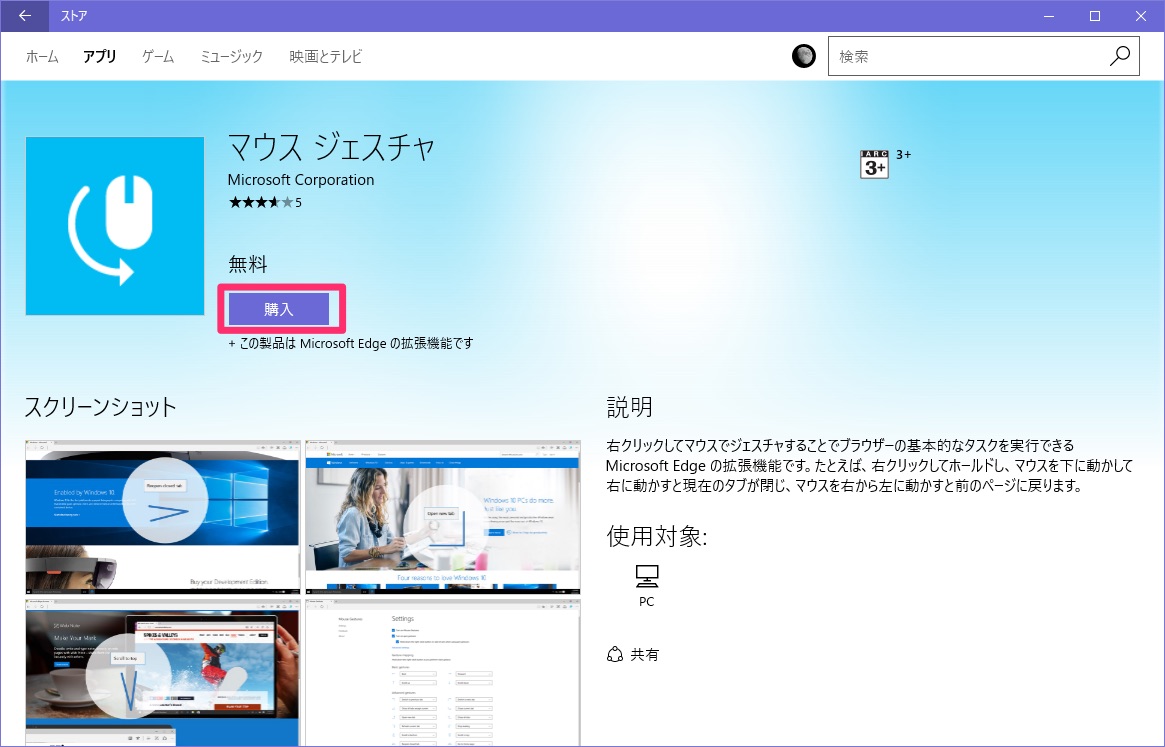1165x747 pixels.
Task: Open the ホーム tab
Action: pos(42,56)
